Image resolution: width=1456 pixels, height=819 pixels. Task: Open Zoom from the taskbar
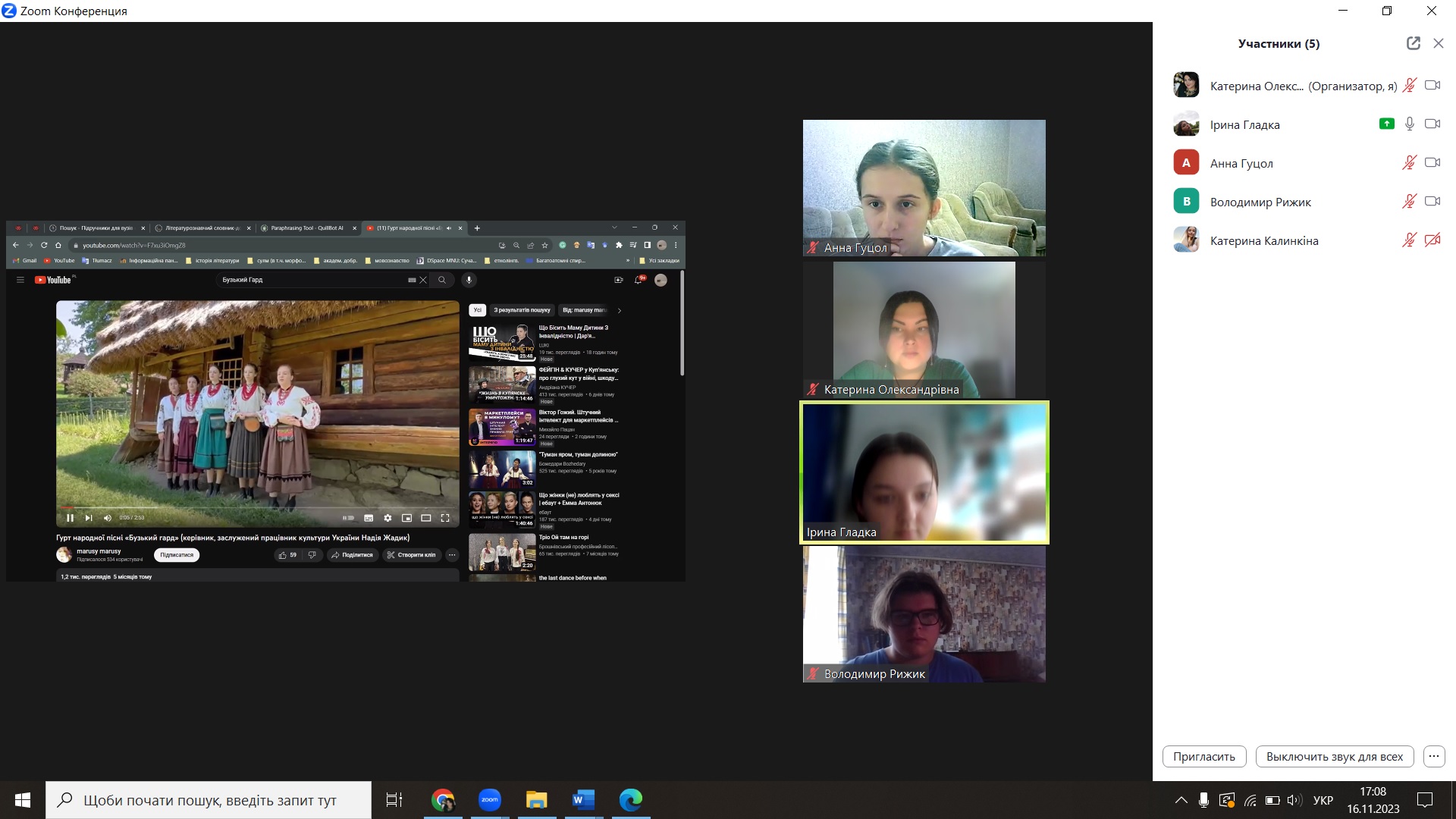click(490, 800)
